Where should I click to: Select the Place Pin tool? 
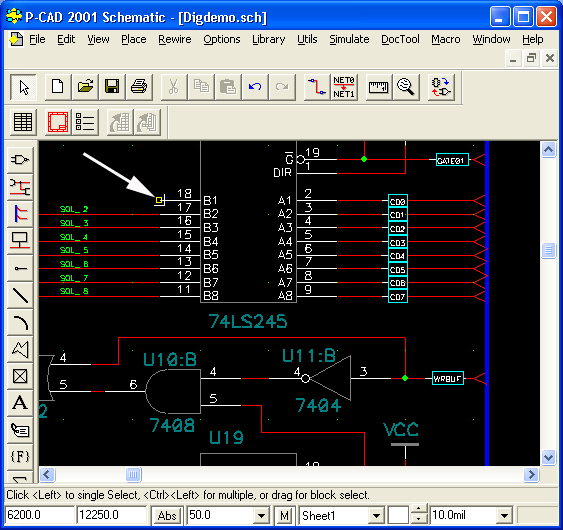(20, 268)
